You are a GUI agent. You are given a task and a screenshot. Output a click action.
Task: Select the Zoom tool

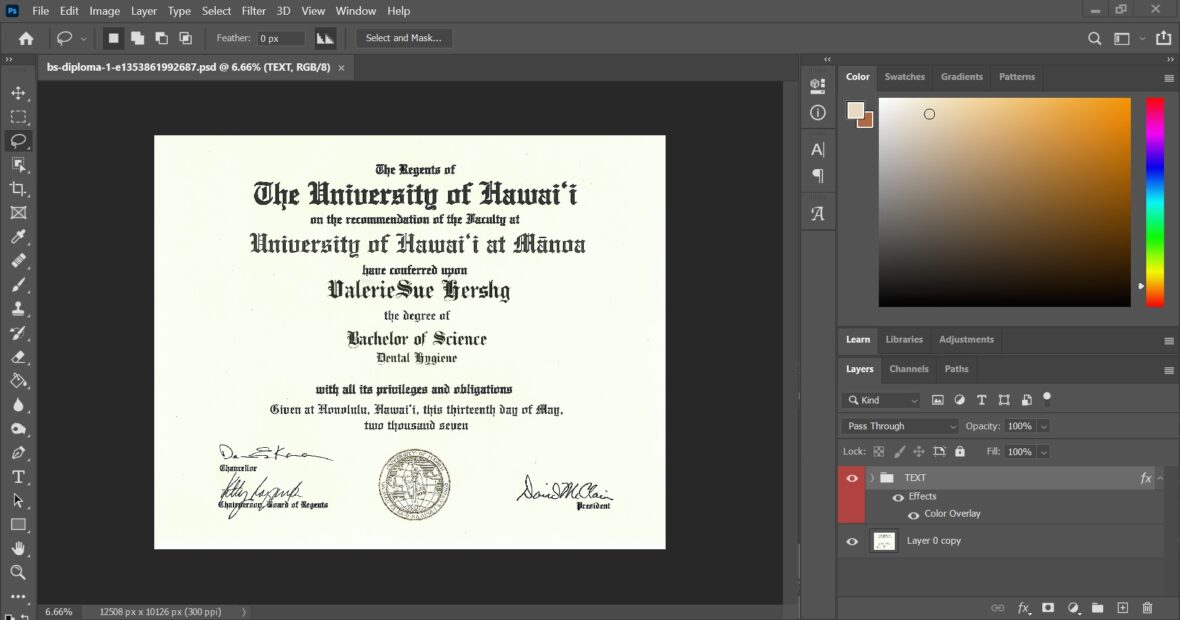tap(18, 573)
